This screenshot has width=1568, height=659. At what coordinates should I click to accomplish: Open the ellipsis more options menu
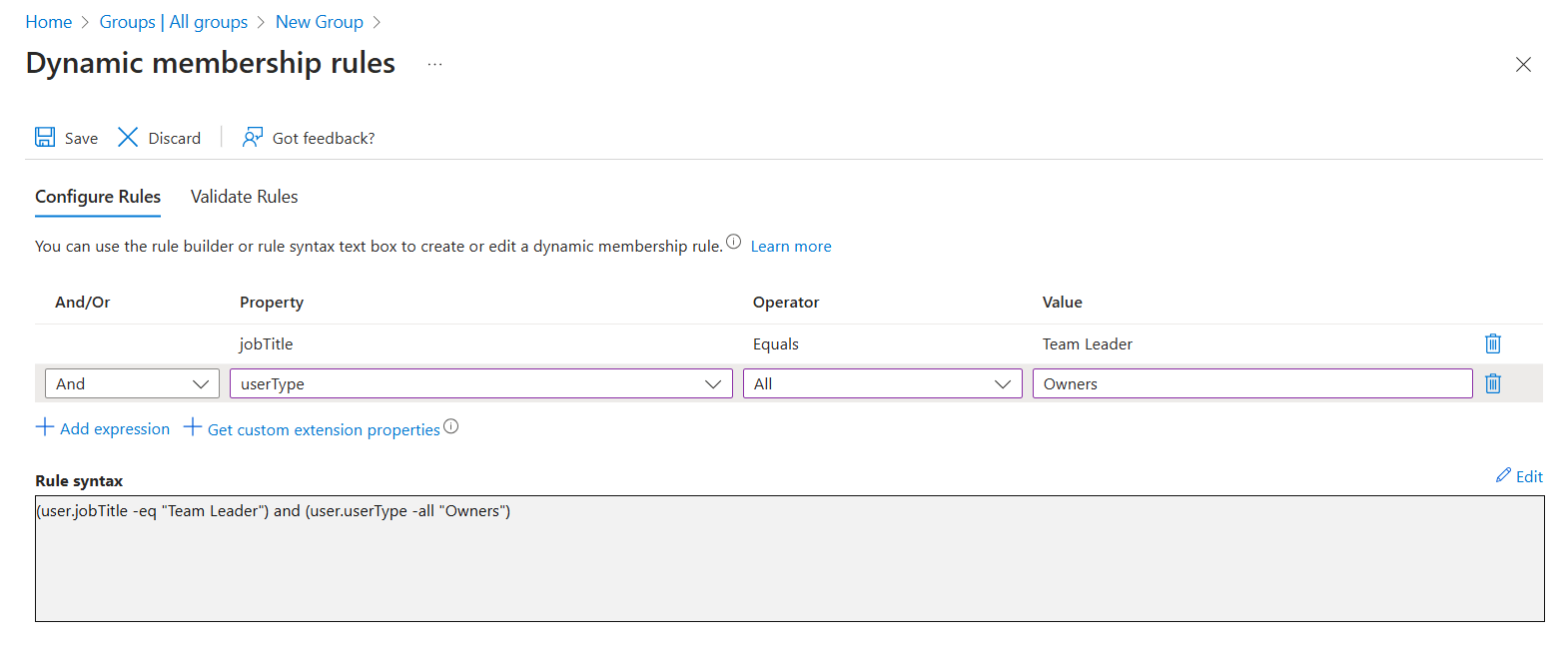click(434, 64)
